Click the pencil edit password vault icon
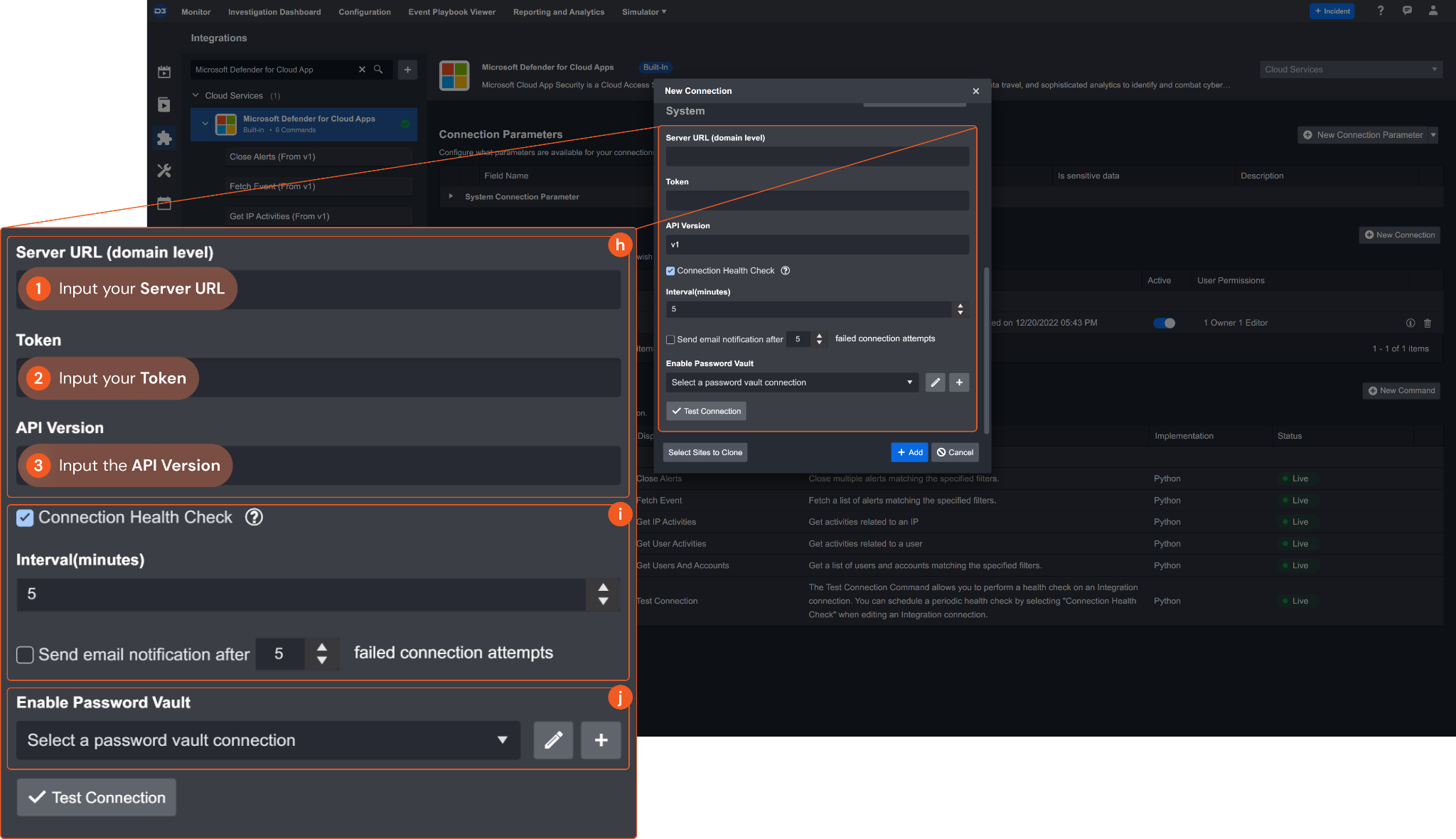 [x=935, y=383]
